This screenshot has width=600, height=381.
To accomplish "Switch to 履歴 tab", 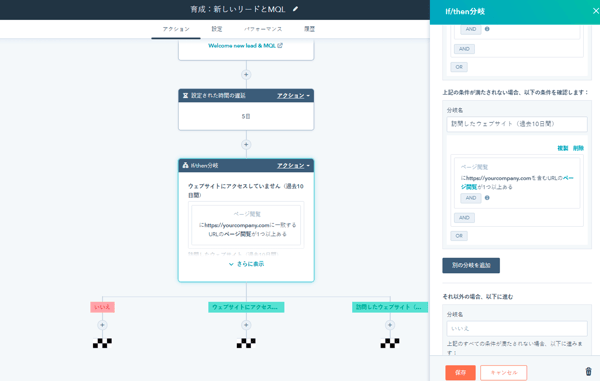I will [x=309, y=29].
